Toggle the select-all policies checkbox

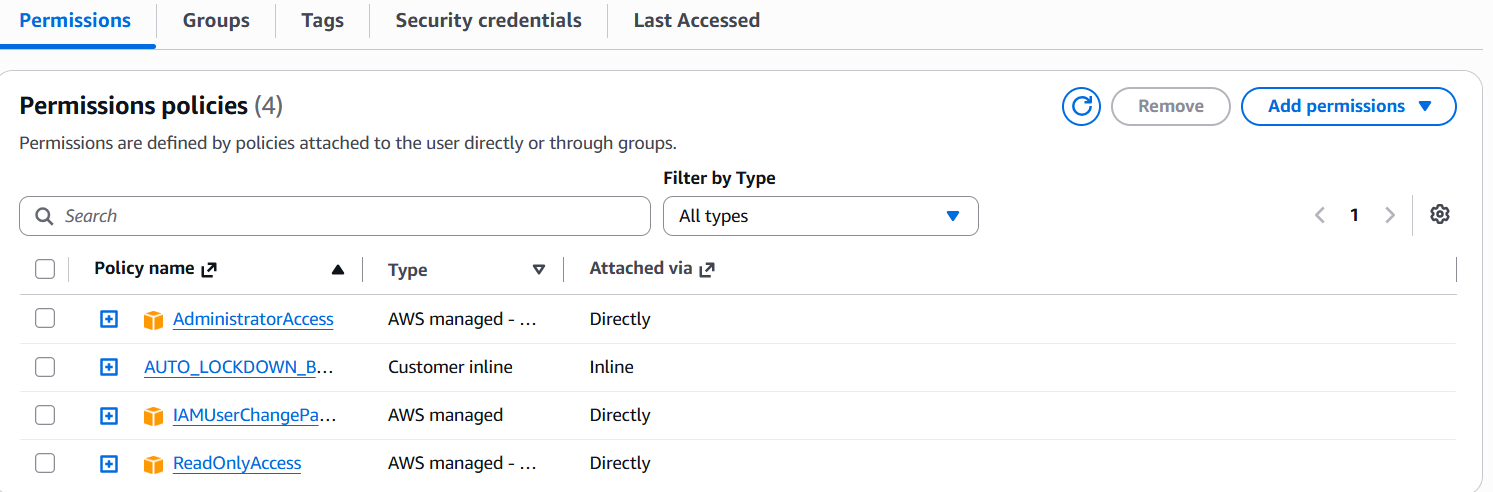45,269
